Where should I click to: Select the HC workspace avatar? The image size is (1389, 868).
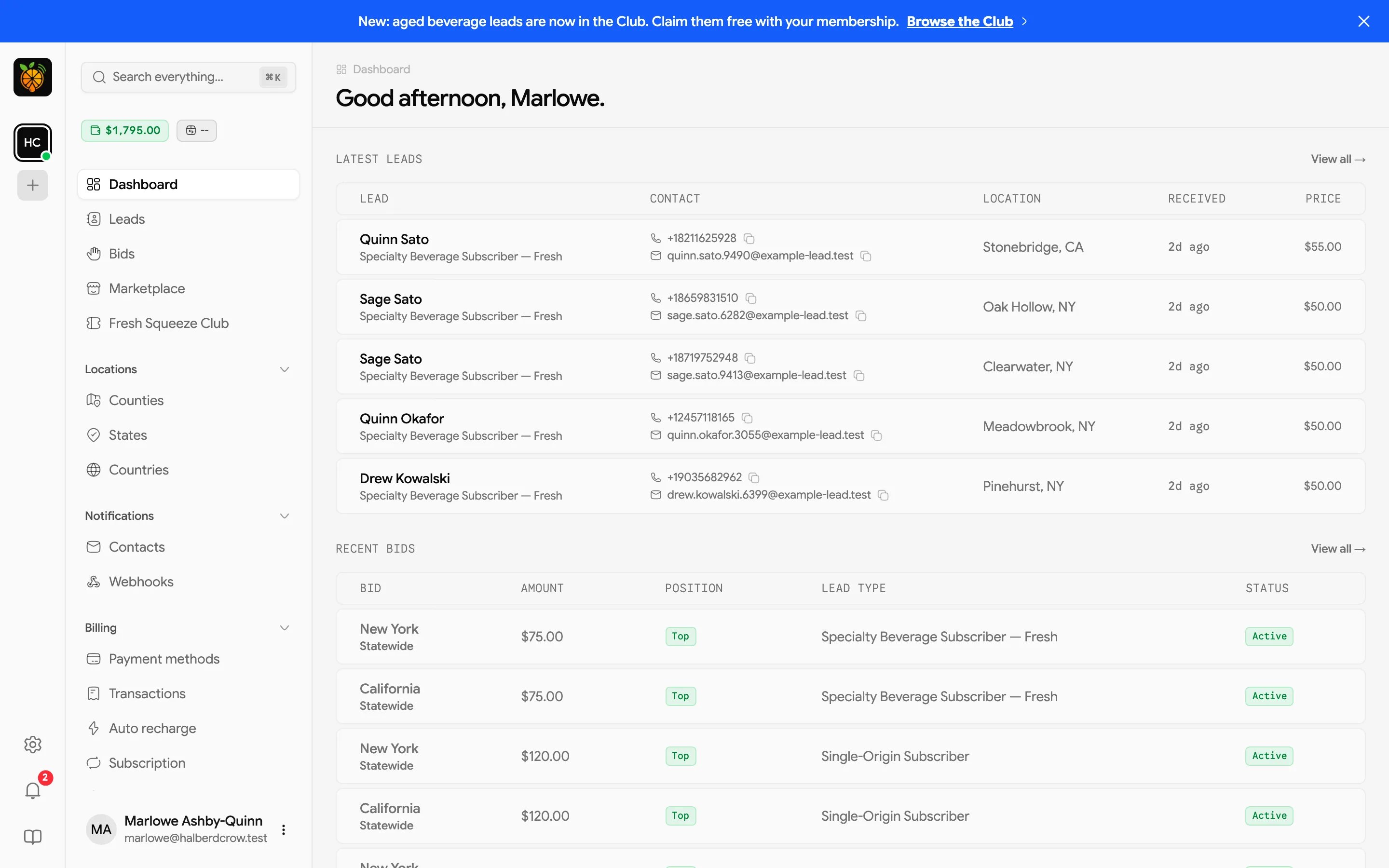pyautogui.click(x=33, y=142)
